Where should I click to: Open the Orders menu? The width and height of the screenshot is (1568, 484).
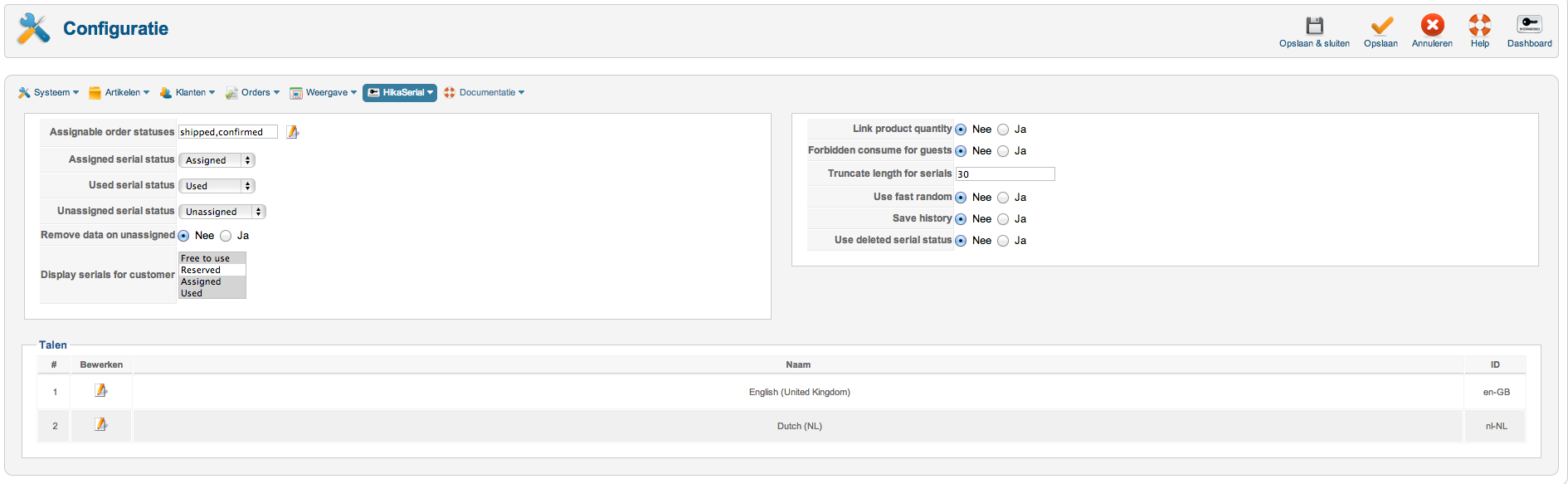point(253,93)
